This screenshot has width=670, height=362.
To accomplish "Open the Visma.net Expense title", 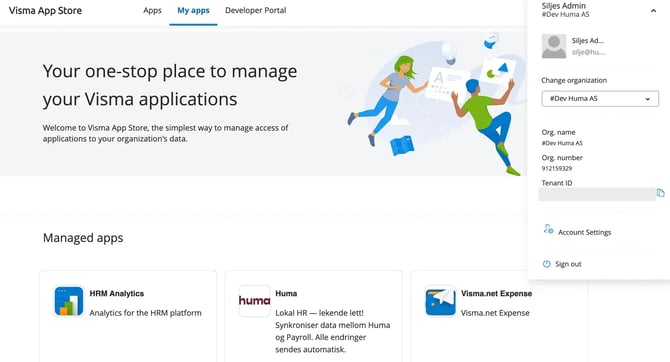I will (x=497, y=294).
